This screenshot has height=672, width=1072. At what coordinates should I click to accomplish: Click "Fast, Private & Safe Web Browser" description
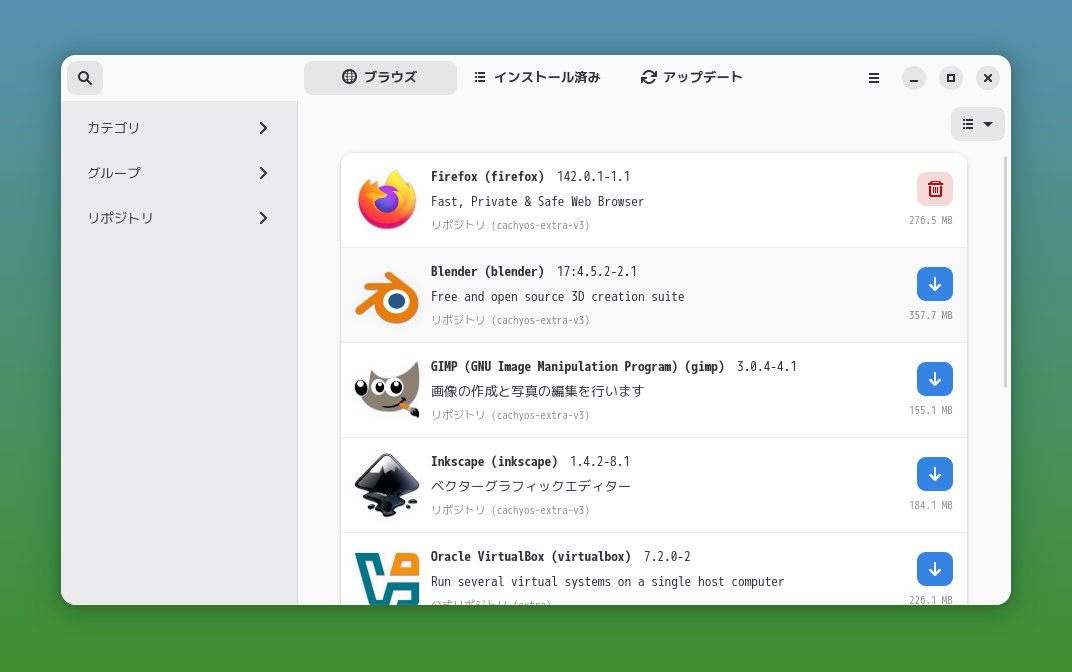537,202
